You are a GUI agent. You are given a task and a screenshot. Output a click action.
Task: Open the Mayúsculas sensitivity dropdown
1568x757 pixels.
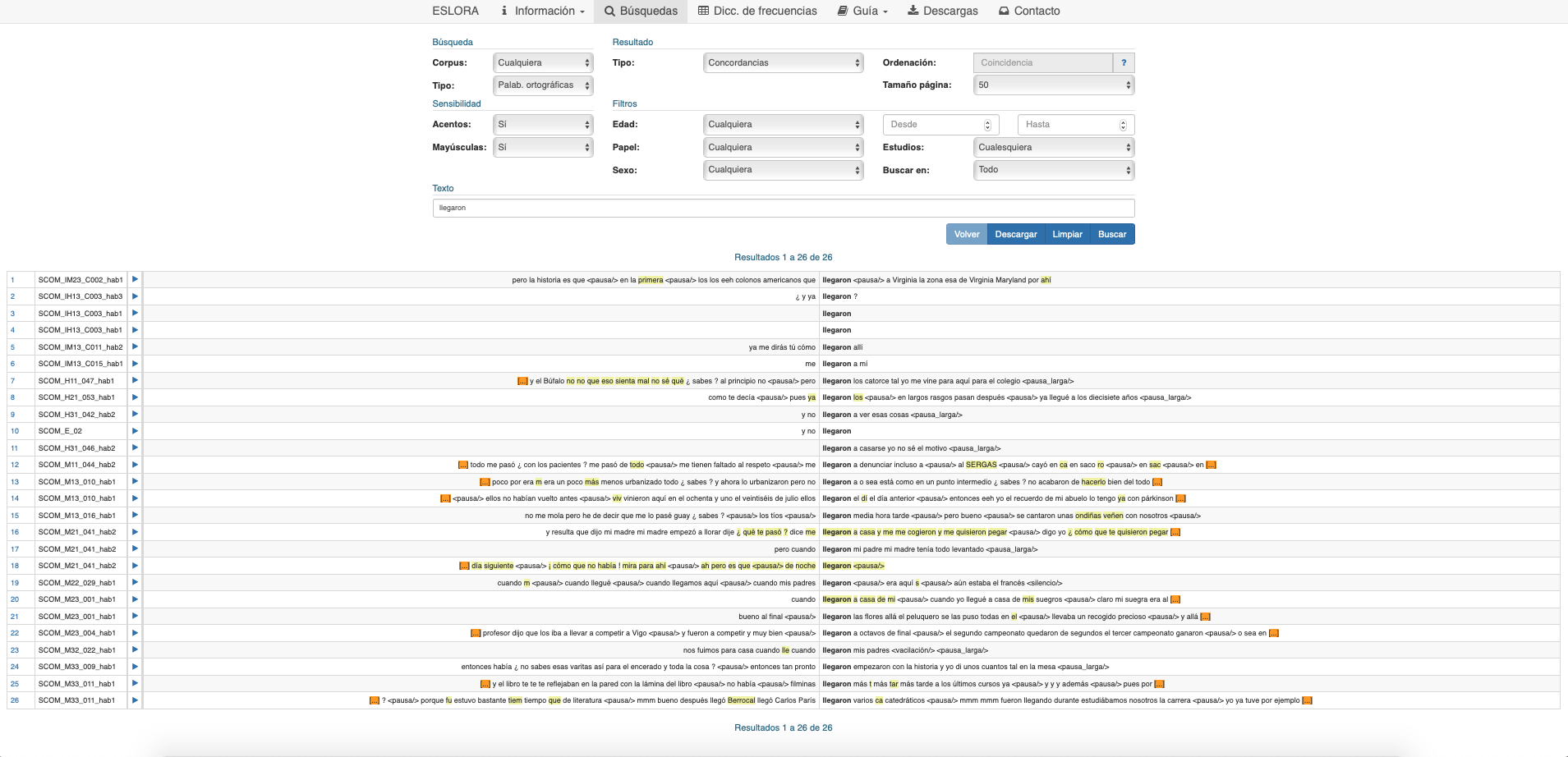click(543, 148)
